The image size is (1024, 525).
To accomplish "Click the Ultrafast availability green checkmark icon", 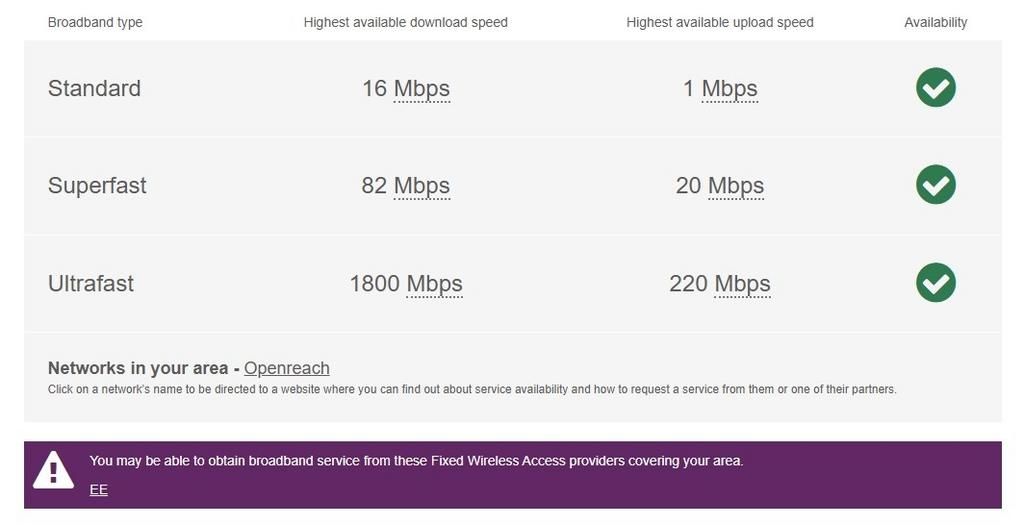I will pos(935,282).
